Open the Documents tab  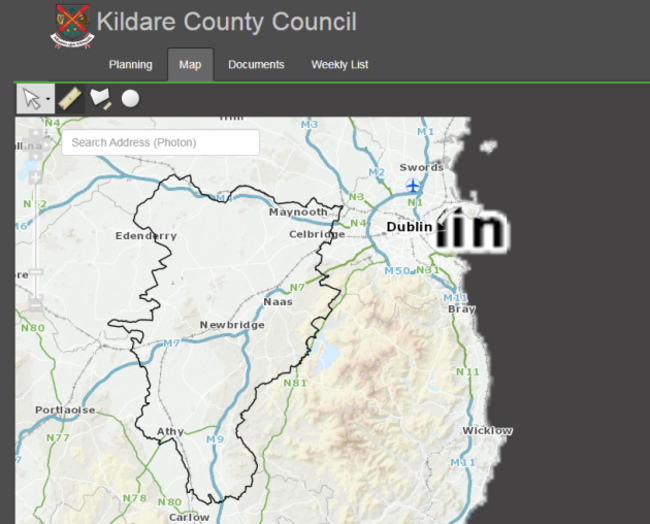click(x=256, y=65)
